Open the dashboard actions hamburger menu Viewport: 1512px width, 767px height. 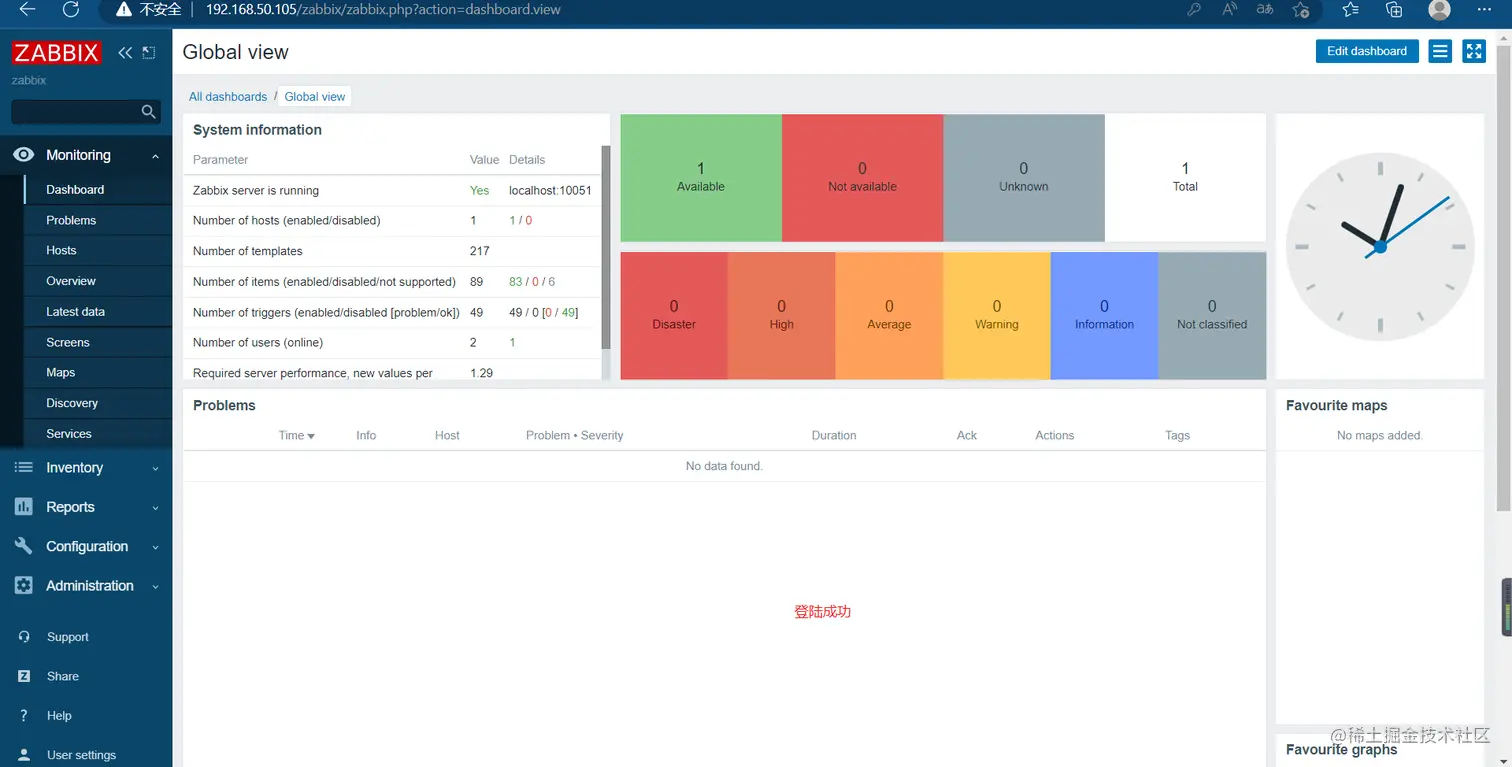coord(1440,51)
